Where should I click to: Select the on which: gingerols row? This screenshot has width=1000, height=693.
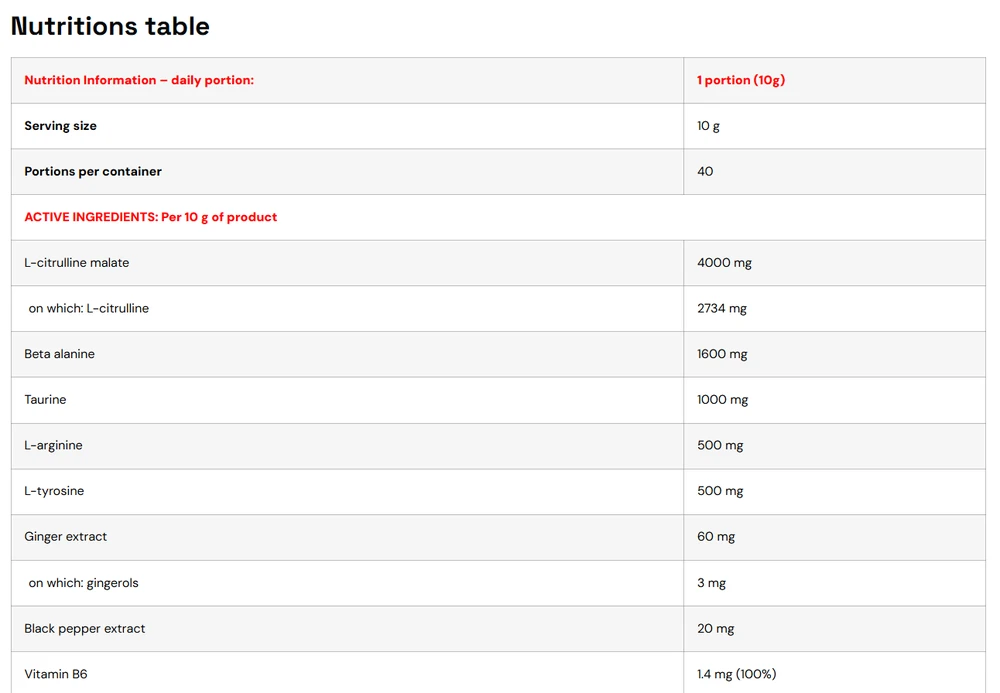pos(498,583)
